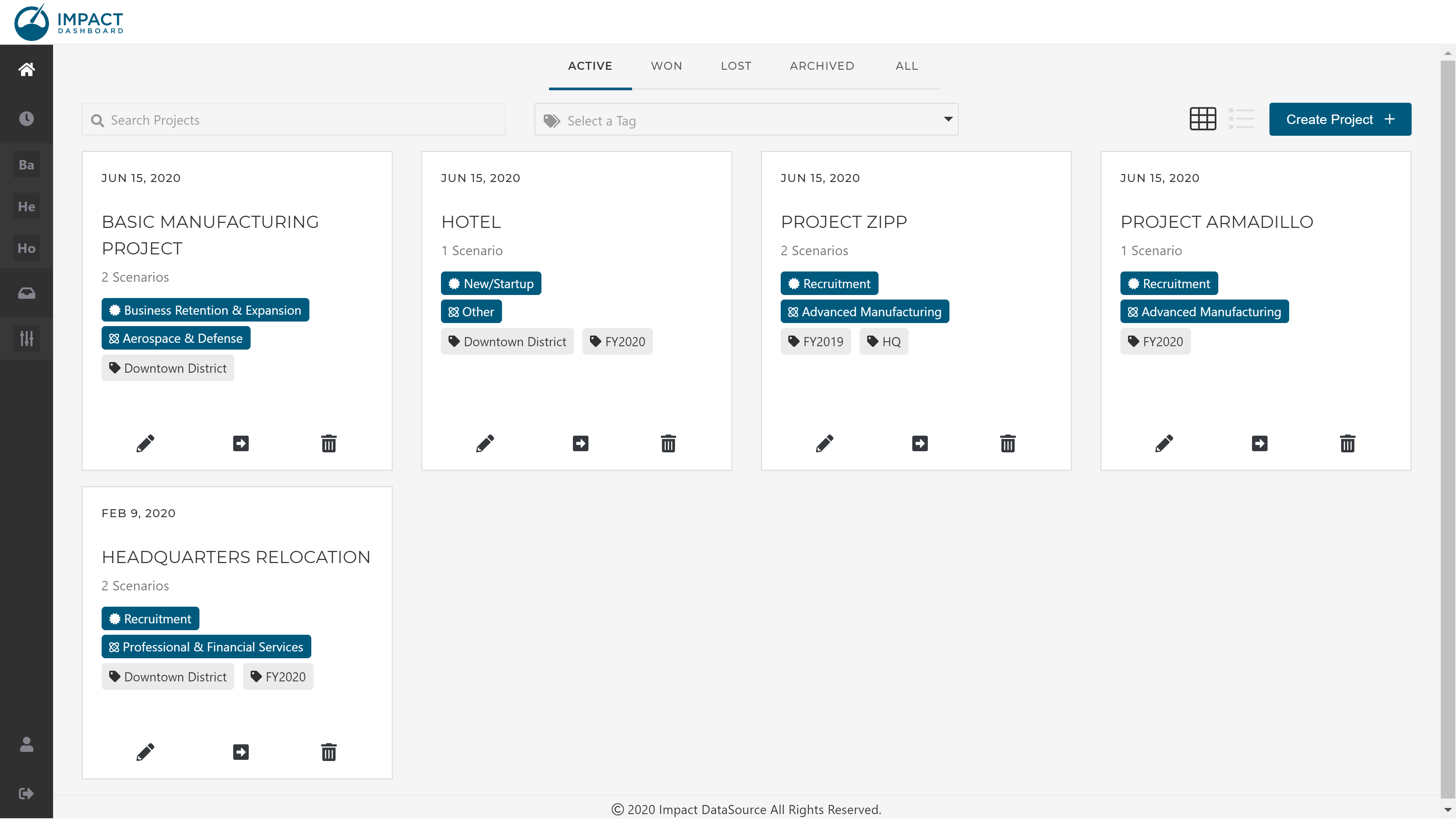Screen dimensions: 1456x819
Task: Click Recruitment tag on Headquarters Relocation
Action: pyautogui.click(x=151, y=618)
